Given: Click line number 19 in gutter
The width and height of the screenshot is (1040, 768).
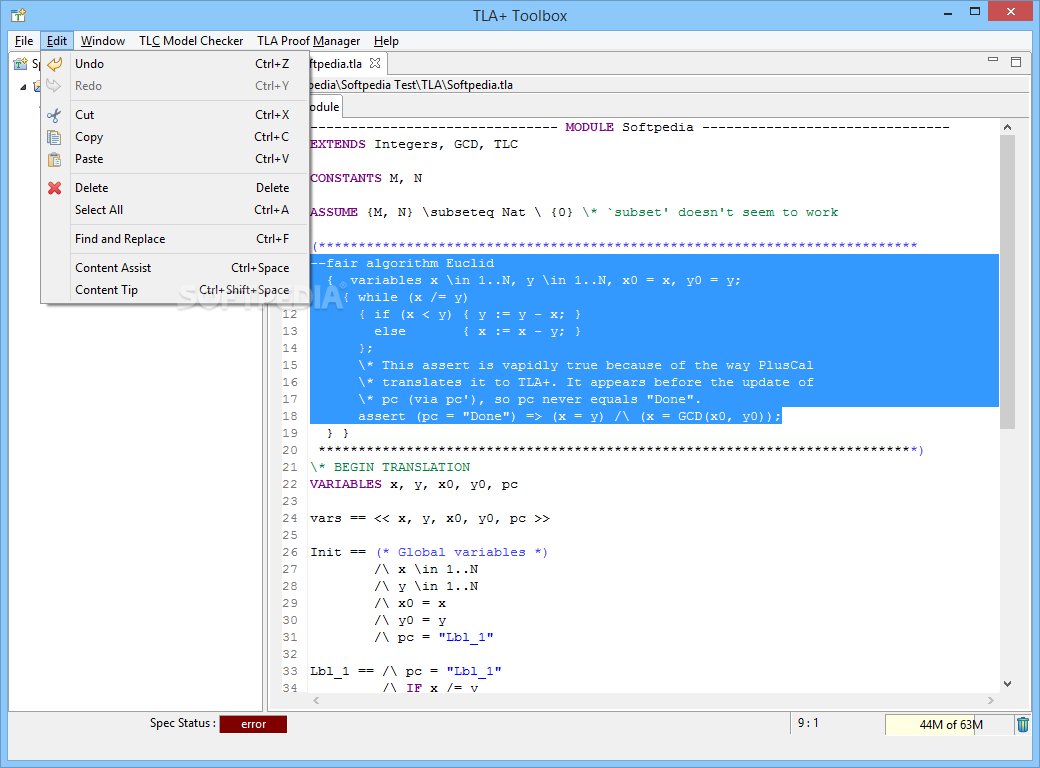Looking at the screenshot, I should pyautogui.click(x=290, y=433).
